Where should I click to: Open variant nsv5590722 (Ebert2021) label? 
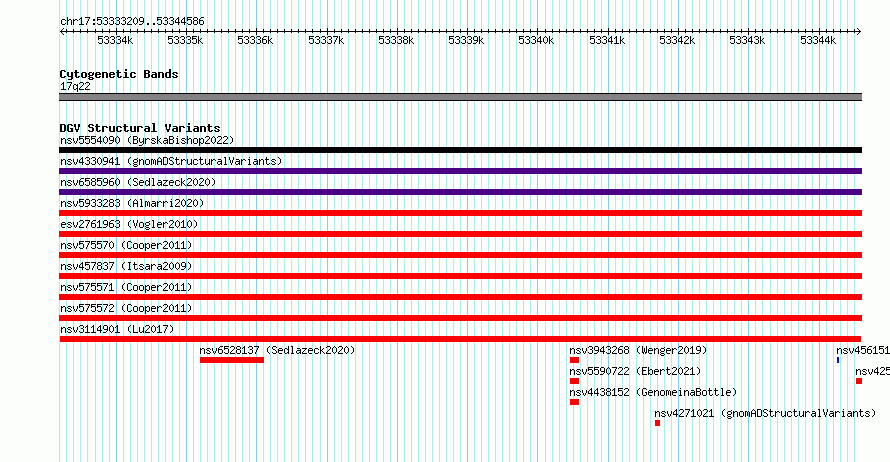[x=635, y=371]
